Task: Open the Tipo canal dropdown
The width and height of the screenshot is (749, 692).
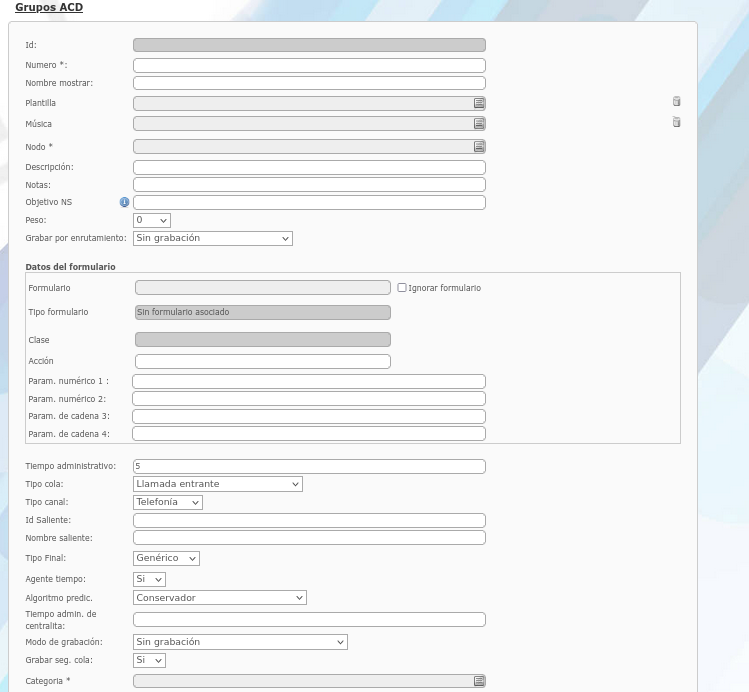Action: point(168,502)
